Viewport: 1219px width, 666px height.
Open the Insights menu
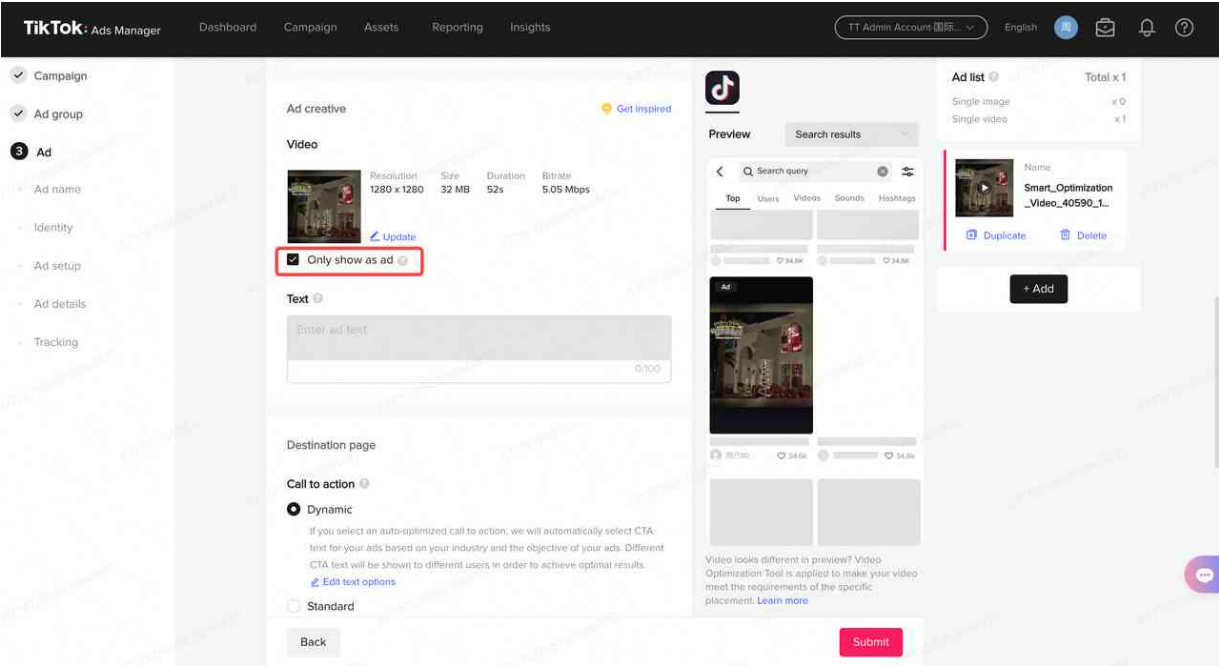(530, 27)
